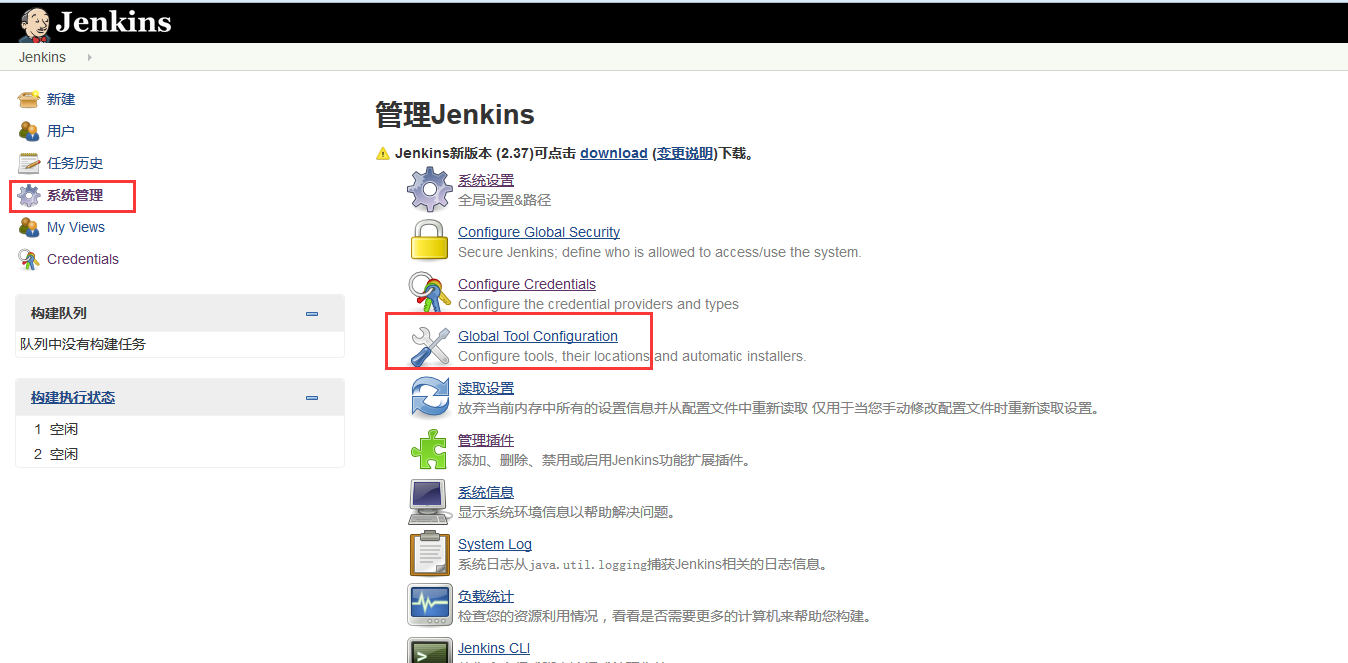
Task: Click the Configure tools description text
Action: coord(632,356)
